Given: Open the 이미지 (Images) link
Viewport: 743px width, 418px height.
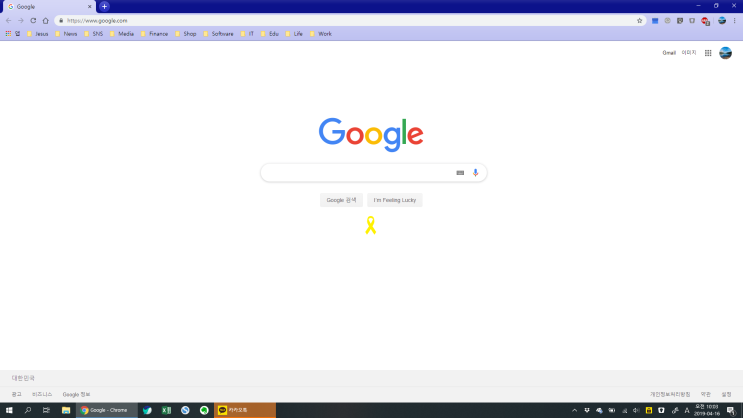Looking at the screenshot, I should [689, 53].
